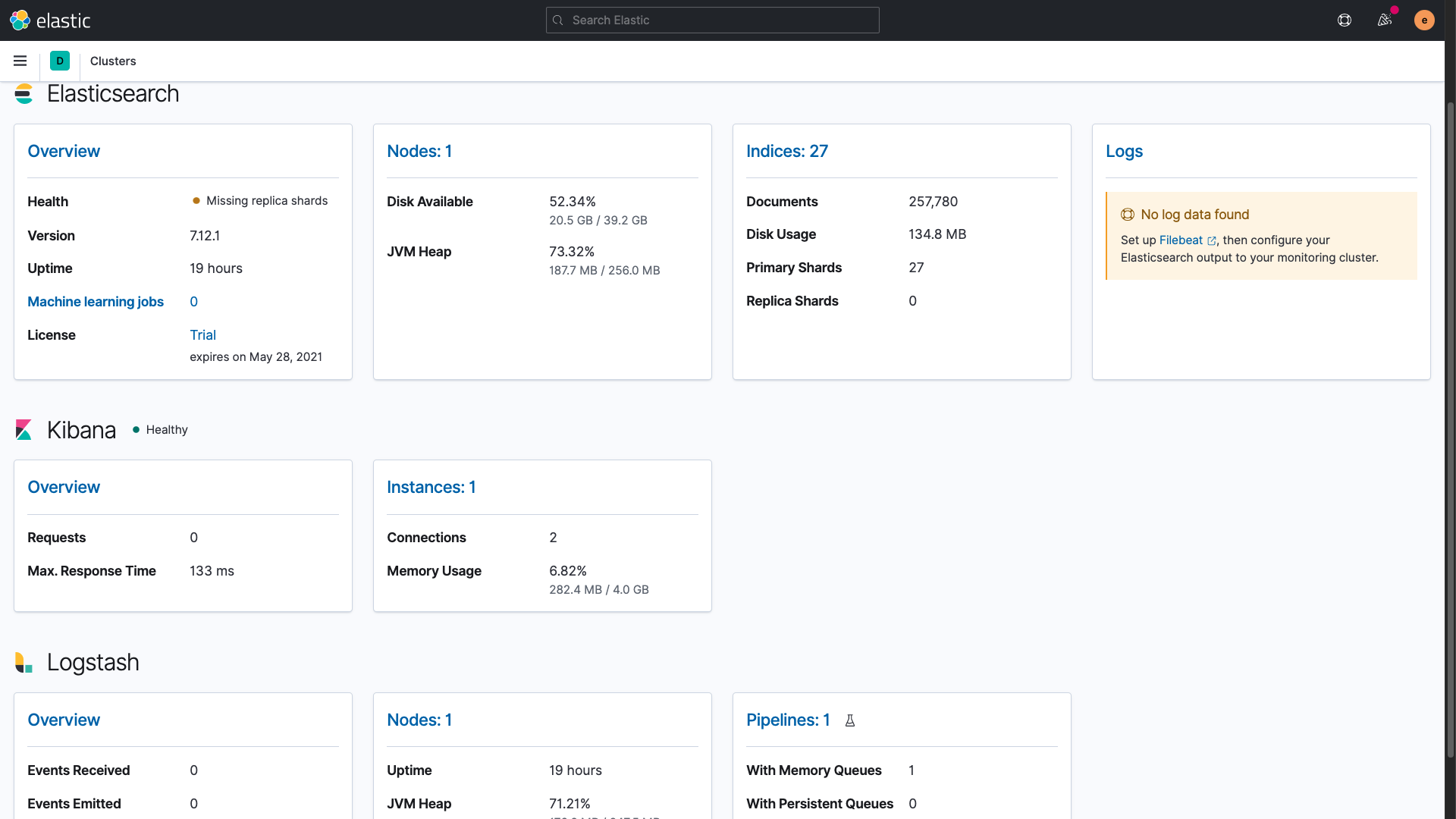Click the D deployment badge
The image size is (1456, 819).
click(59, 61)
